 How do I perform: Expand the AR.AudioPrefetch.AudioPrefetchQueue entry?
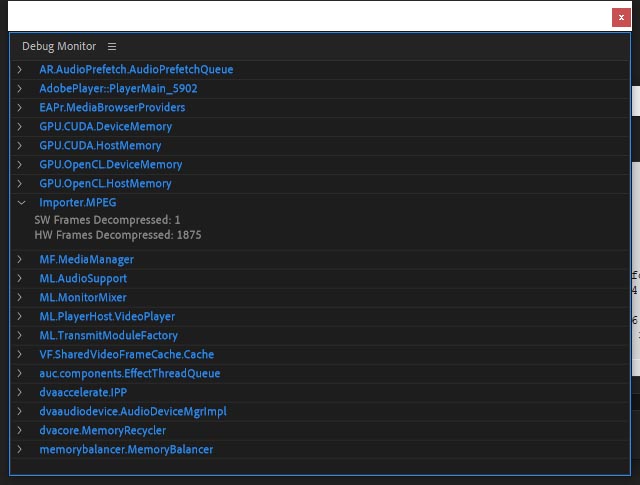(19, 70)
